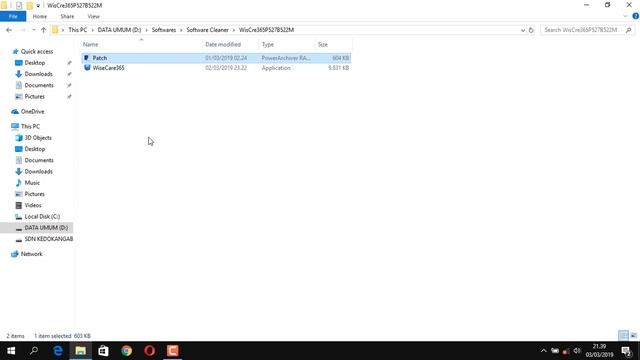This screenshot has height=360, width=640.
Task: Open Downloads under This PC
Action: (38, 171)
